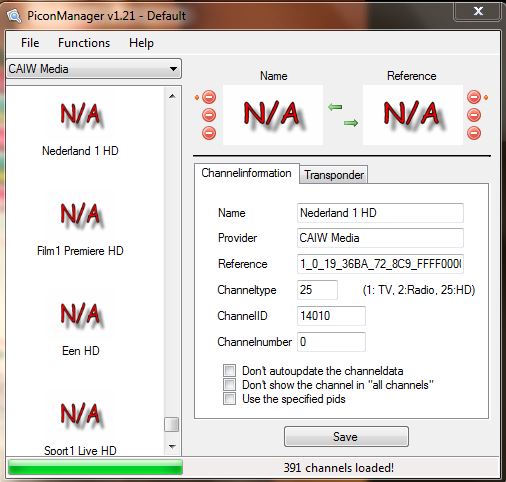Click the Provider field with CAIW Media
Viewport: 506px width, 482px height.
click(380, 238)
